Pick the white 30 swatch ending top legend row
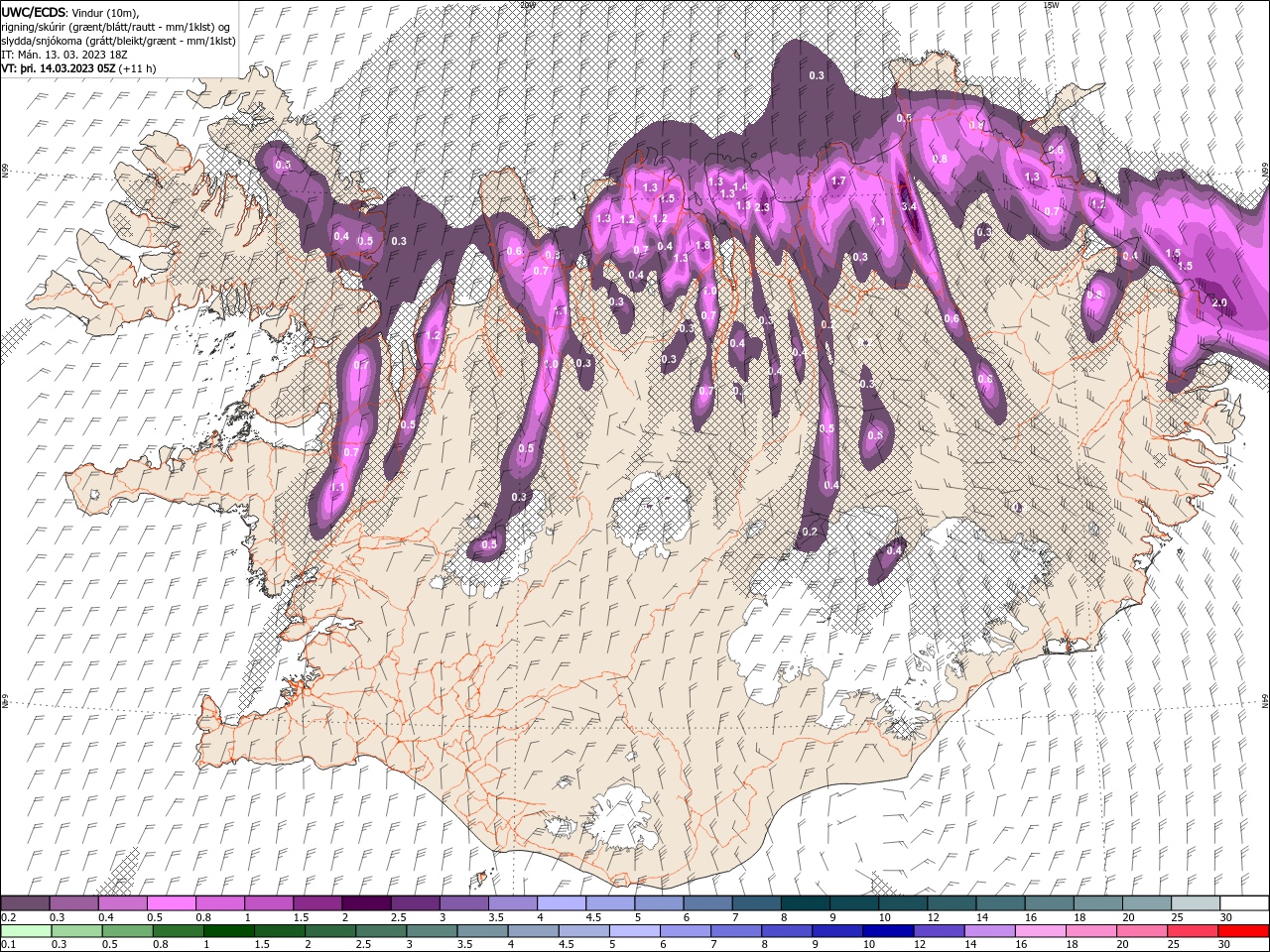 coord(1244,903)
